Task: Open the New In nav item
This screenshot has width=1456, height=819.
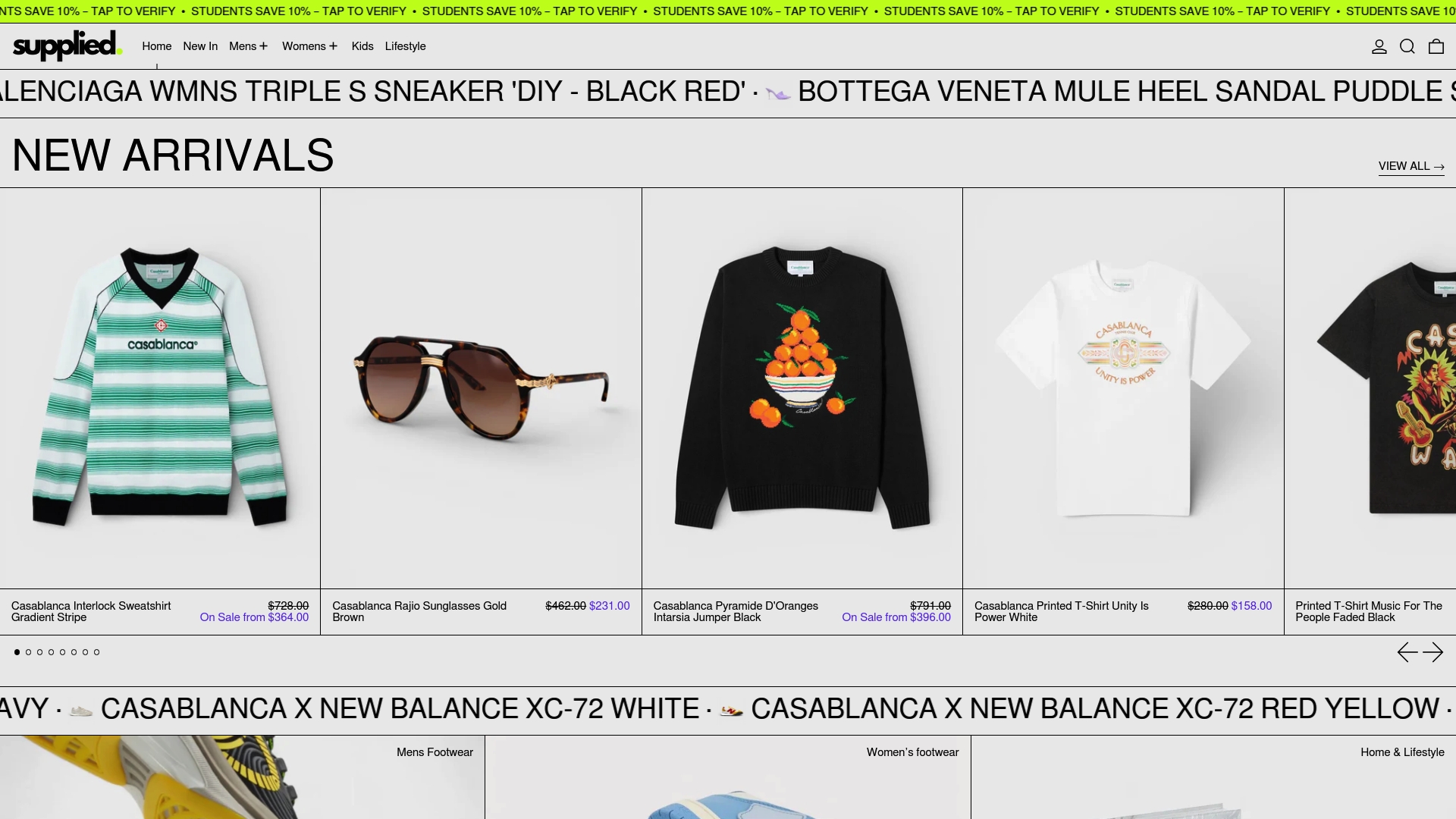Action: tap(200, 46)
